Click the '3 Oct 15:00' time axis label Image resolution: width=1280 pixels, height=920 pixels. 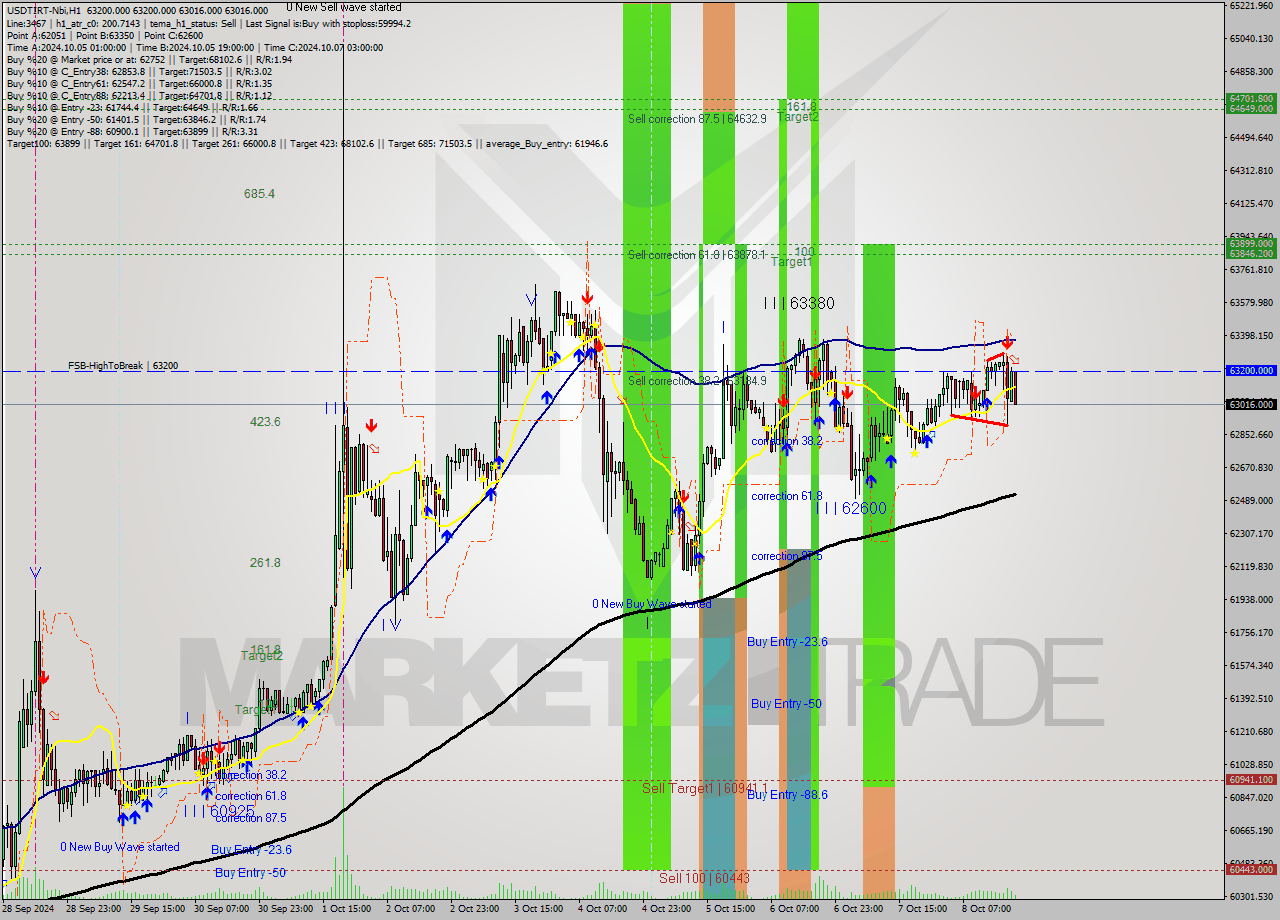coord(538,909)
